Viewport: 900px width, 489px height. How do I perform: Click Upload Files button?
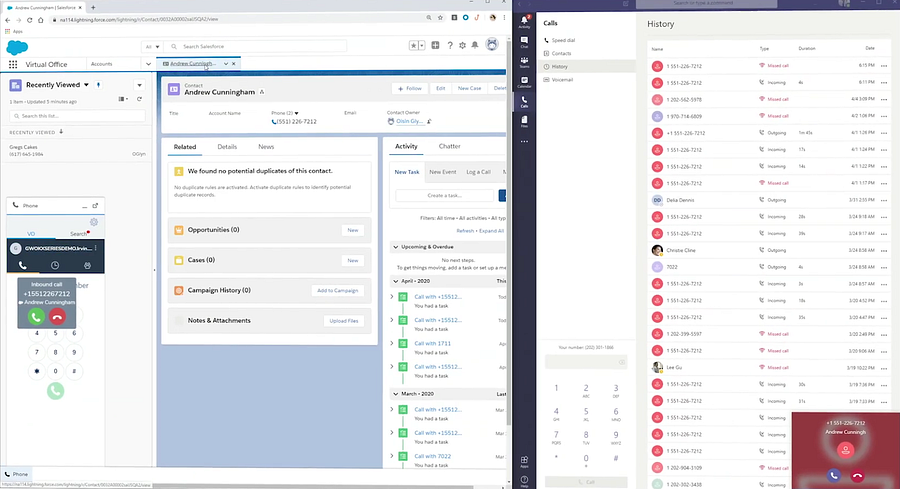pos(343,321)
